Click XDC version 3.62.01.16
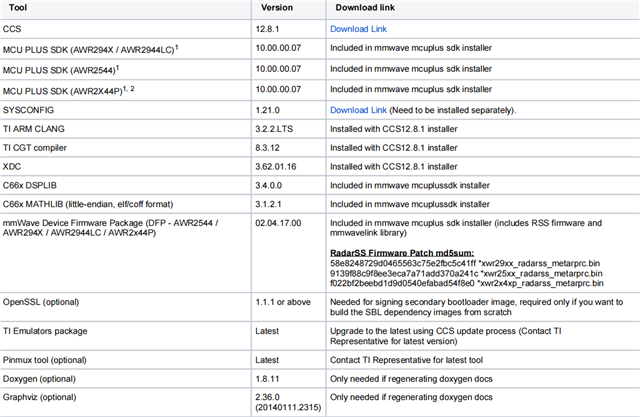 [276, 166]
